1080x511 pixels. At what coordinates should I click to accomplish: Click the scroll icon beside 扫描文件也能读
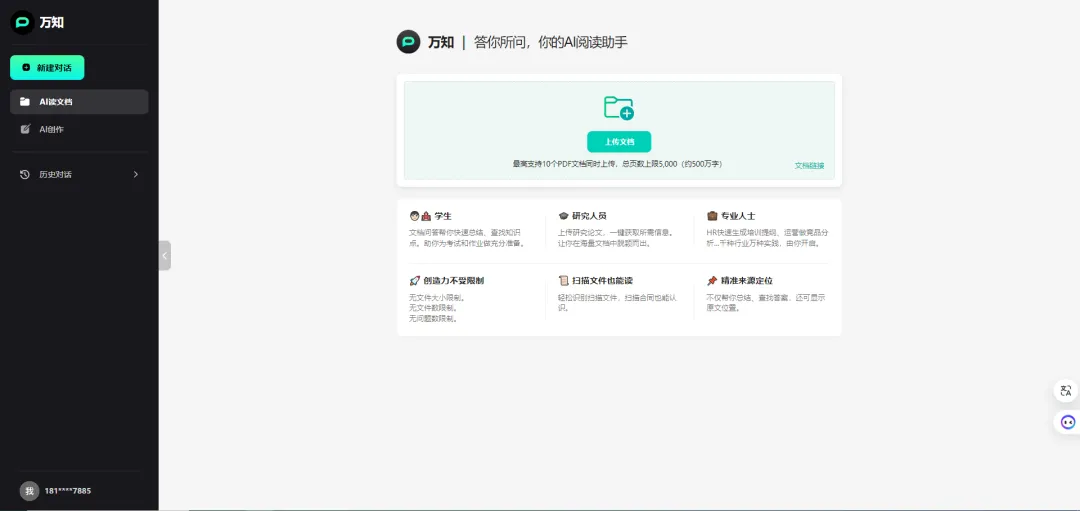pos(563,281)
